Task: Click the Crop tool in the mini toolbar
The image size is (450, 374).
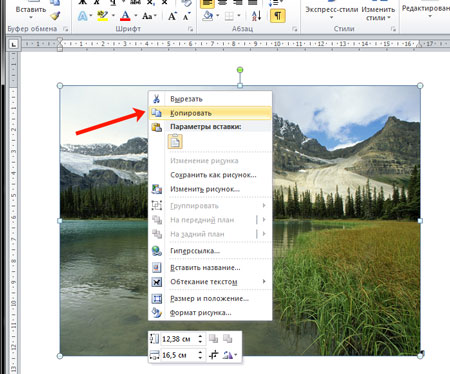Action: (213, 355)
